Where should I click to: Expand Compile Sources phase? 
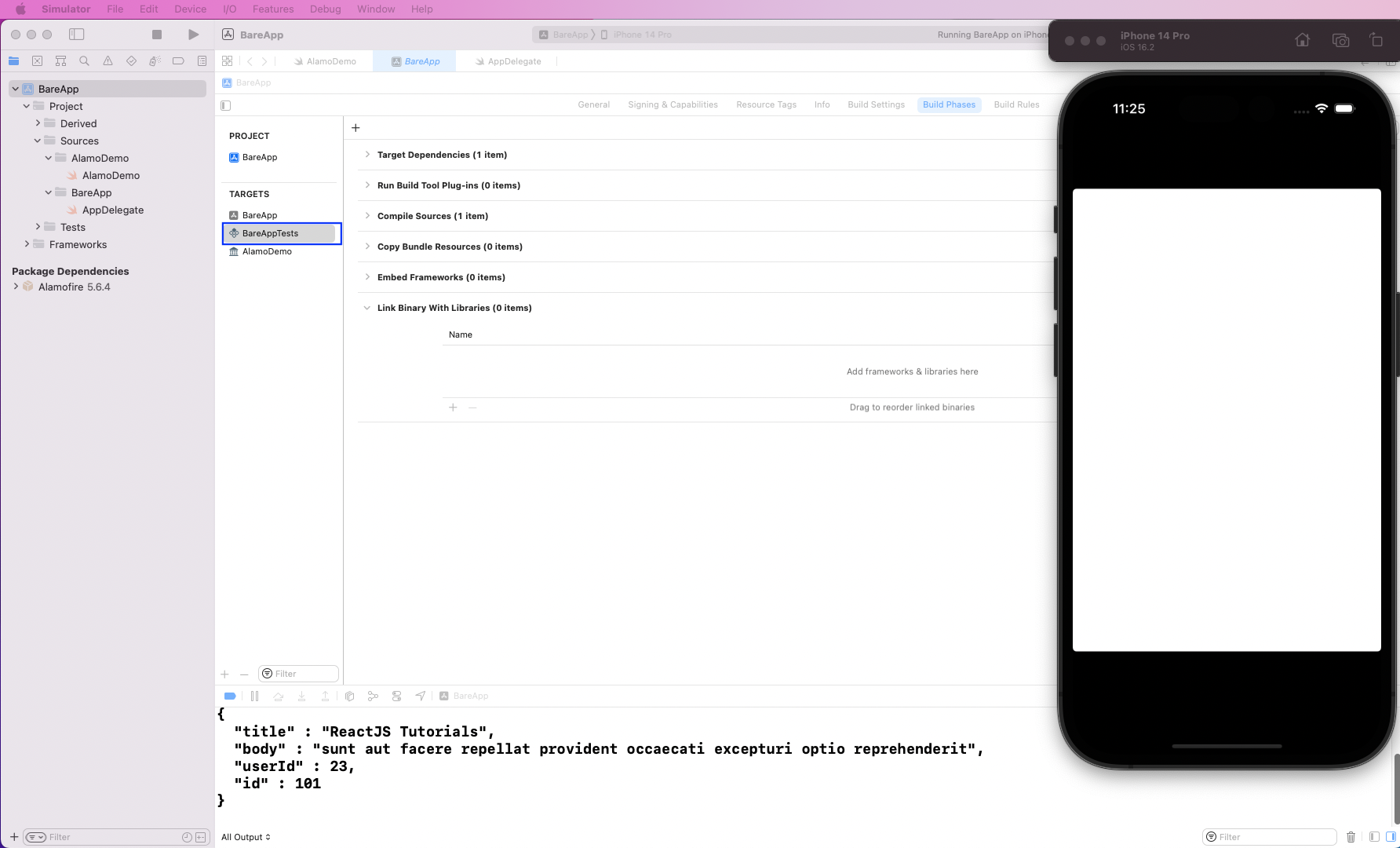point(366,216)
